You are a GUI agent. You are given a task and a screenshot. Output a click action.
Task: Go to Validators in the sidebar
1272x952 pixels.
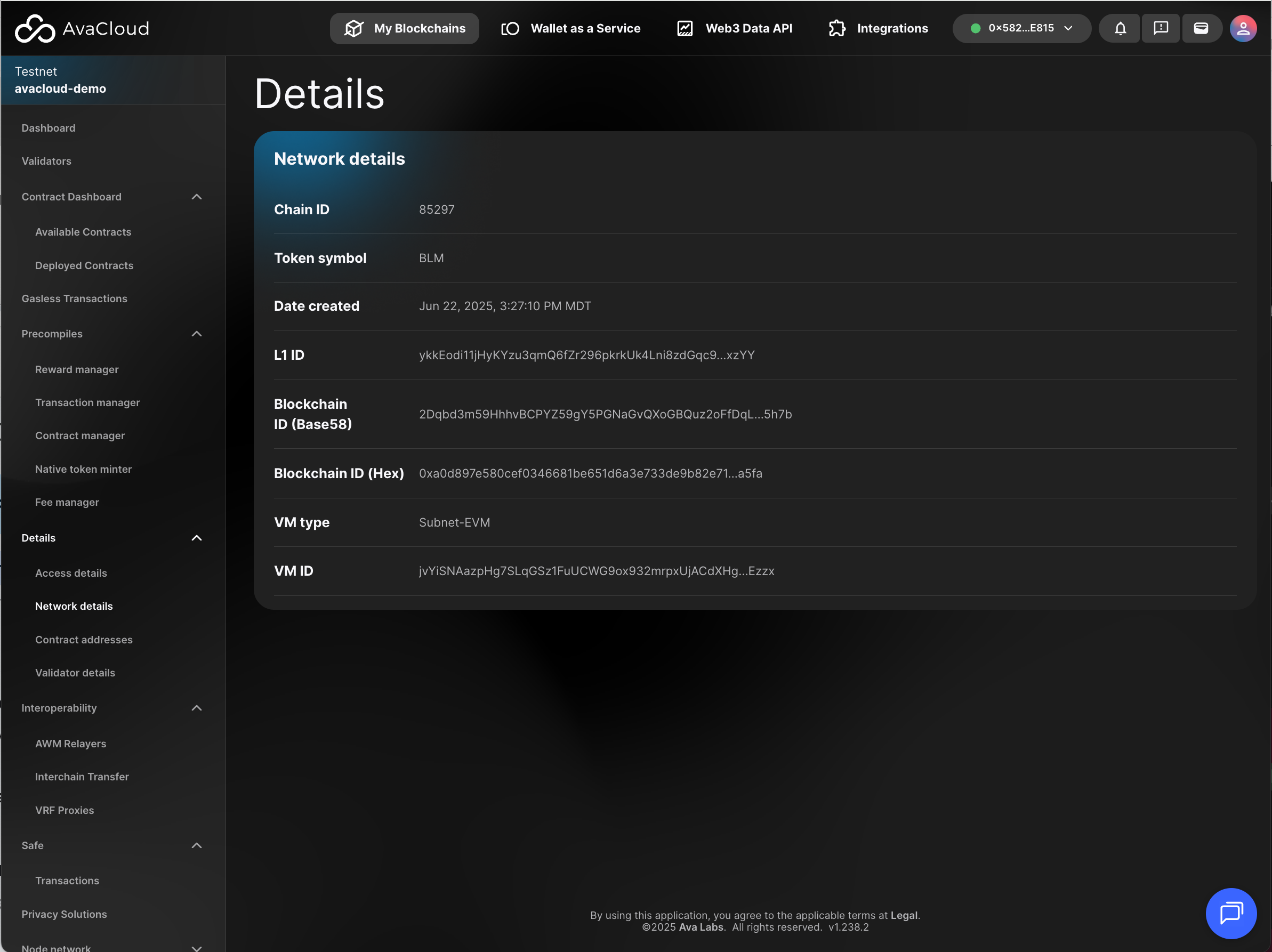pos(46,161)
